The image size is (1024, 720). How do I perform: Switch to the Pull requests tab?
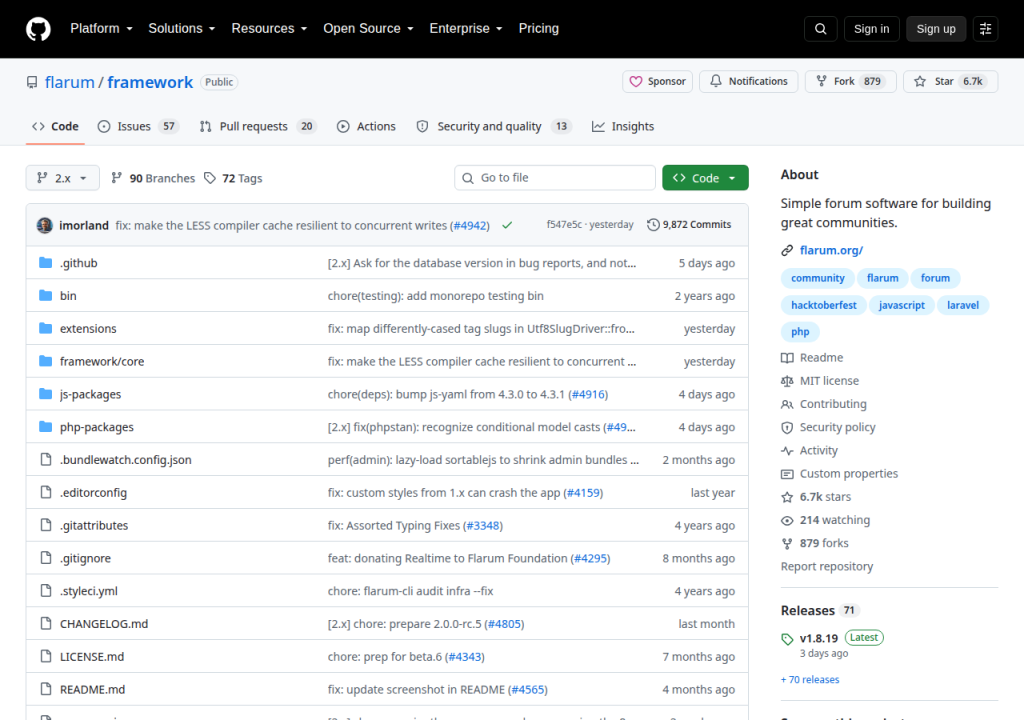tap(258, 126)
